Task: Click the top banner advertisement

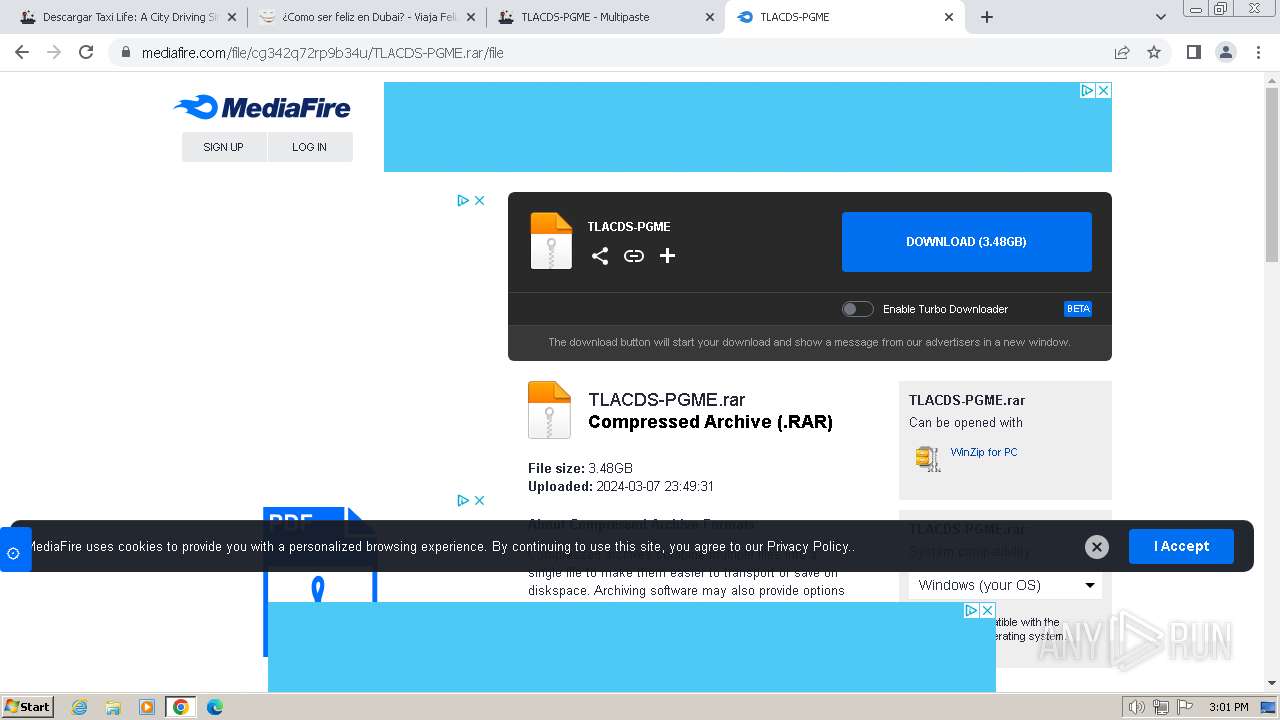Action: [748, 127]
